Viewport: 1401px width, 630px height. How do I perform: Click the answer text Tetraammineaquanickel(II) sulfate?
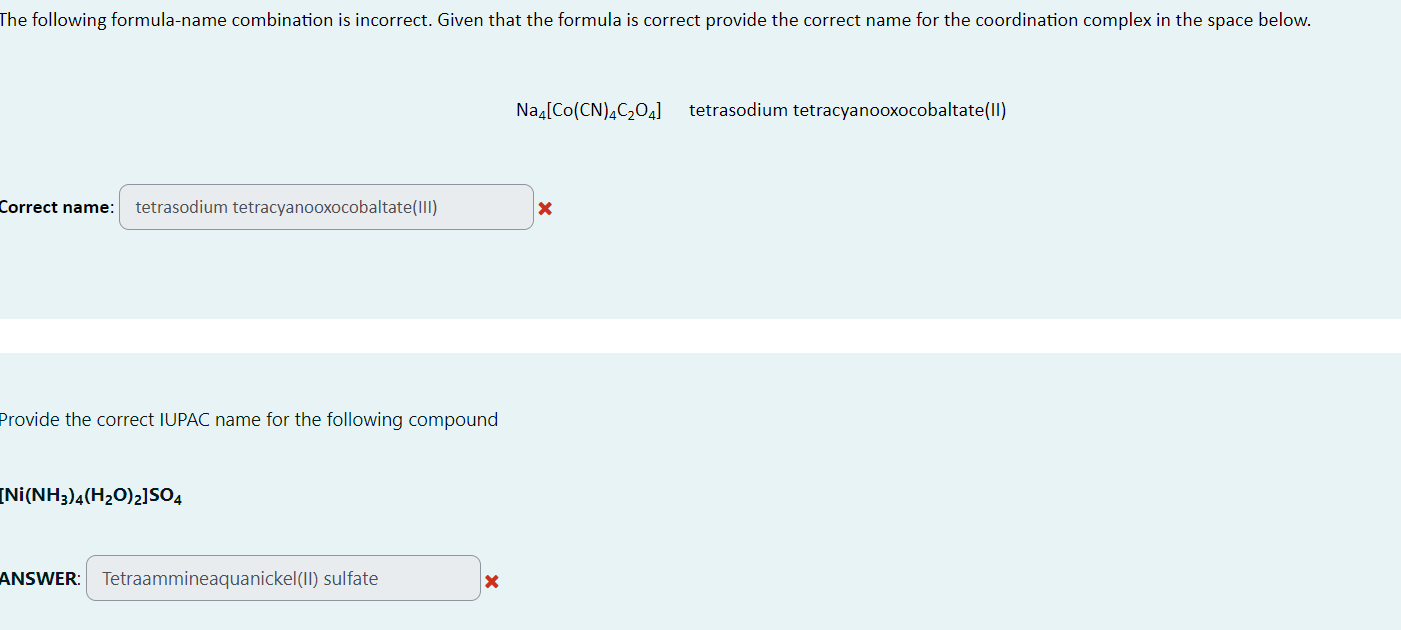tap(242, 578)
